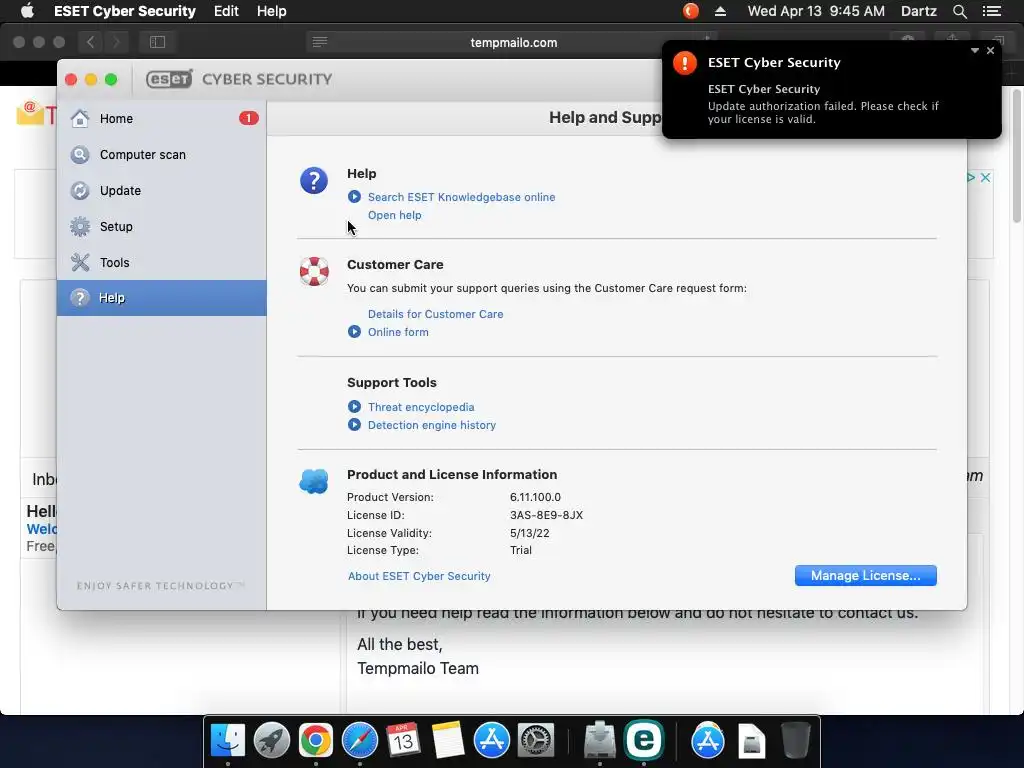Click the ESET status icon in menu bar
This screenshot has height=768, width=1024.
coord(690,11)
